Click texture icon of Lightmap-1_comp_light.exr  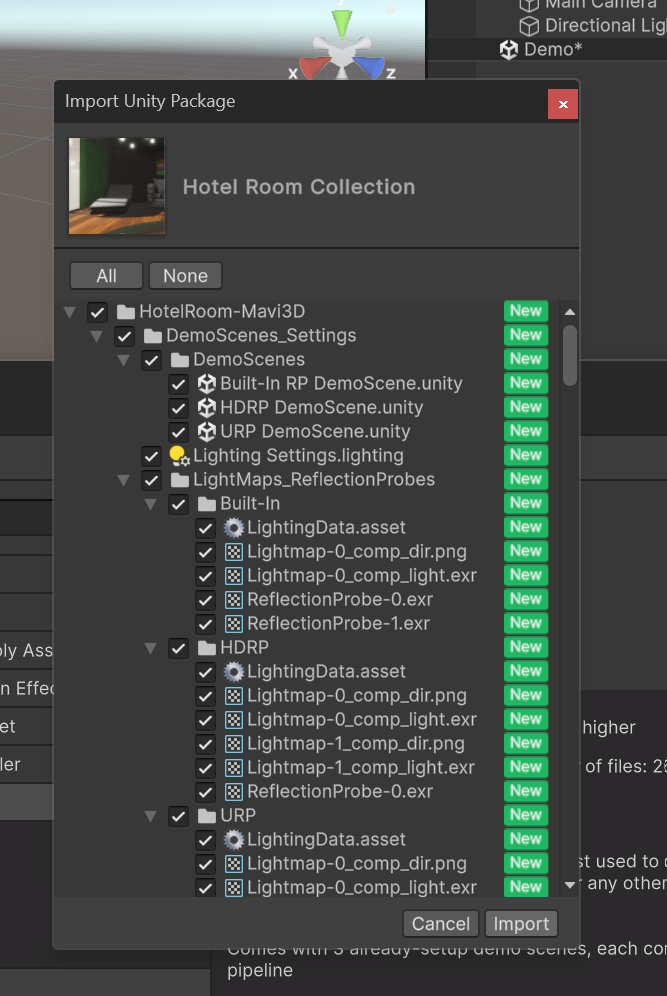click(234, 768)
